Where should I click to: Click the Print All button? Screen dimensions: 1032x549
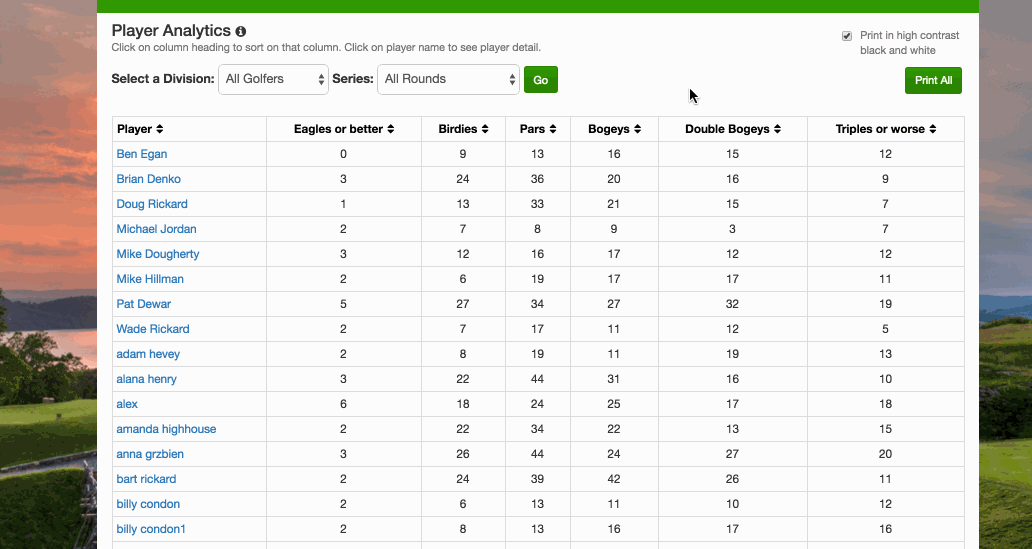click(x=933, y=80)
